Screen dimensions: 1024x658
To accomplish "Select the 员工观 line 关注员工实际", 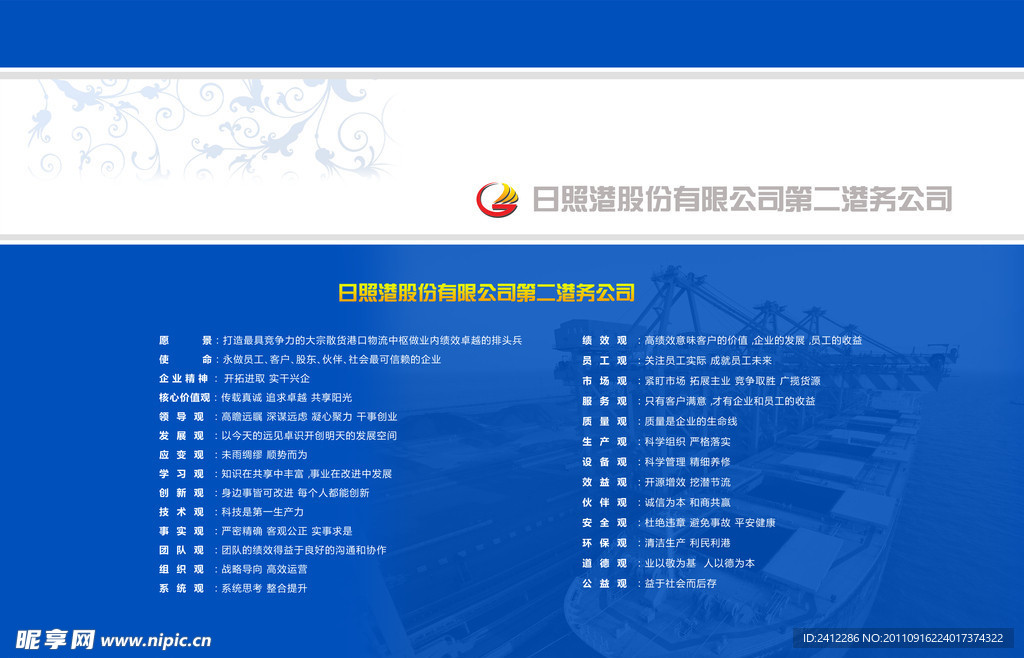I will [677, 360].
